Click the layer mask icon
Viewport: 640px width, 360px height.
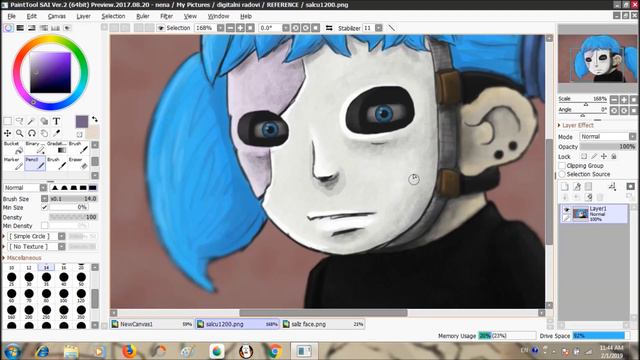(x=631, y=187)
